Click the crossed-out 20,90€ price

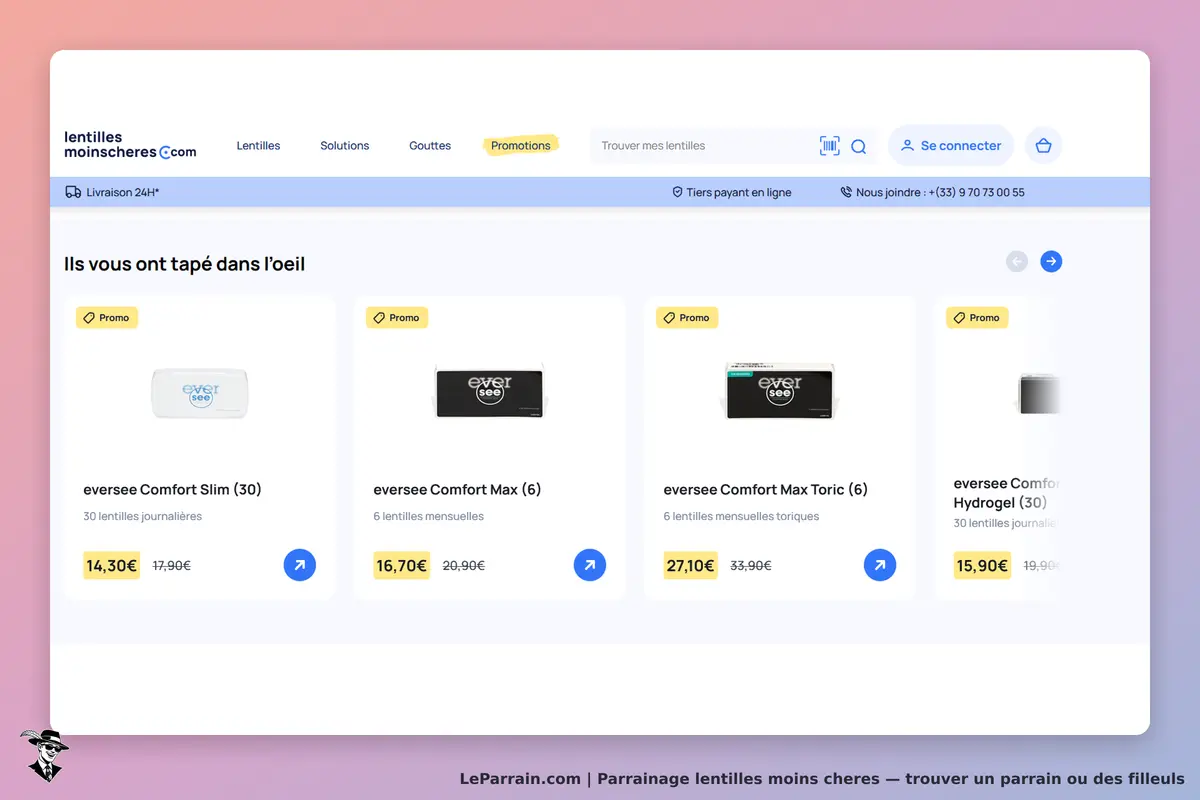tap(463, 566)
